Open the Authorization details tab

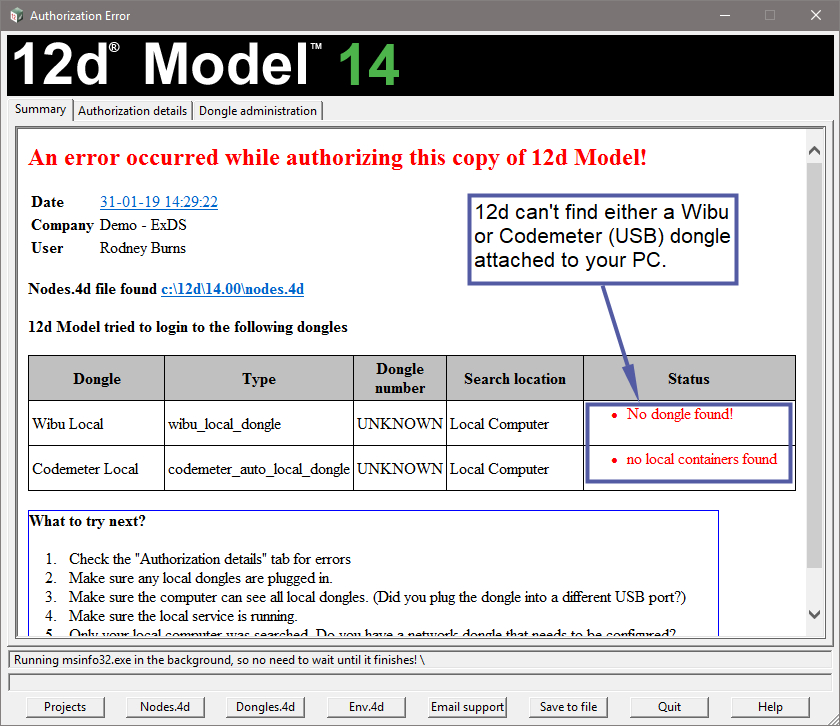132,111
